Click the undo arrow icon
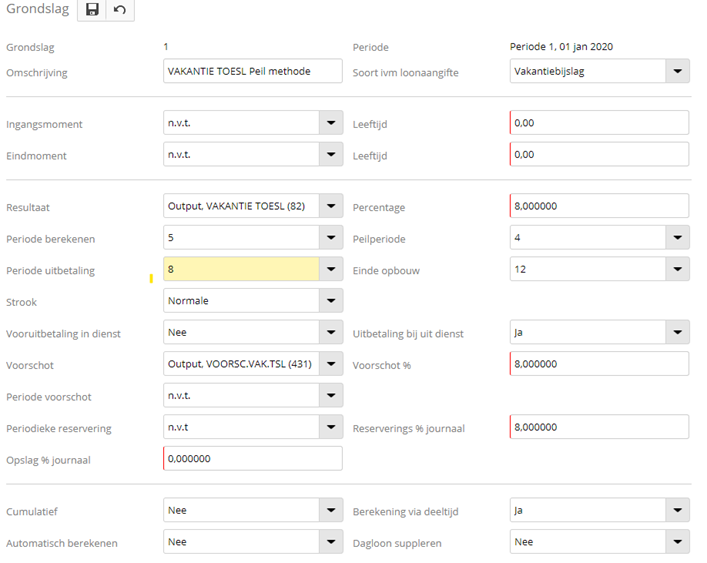 120,9
